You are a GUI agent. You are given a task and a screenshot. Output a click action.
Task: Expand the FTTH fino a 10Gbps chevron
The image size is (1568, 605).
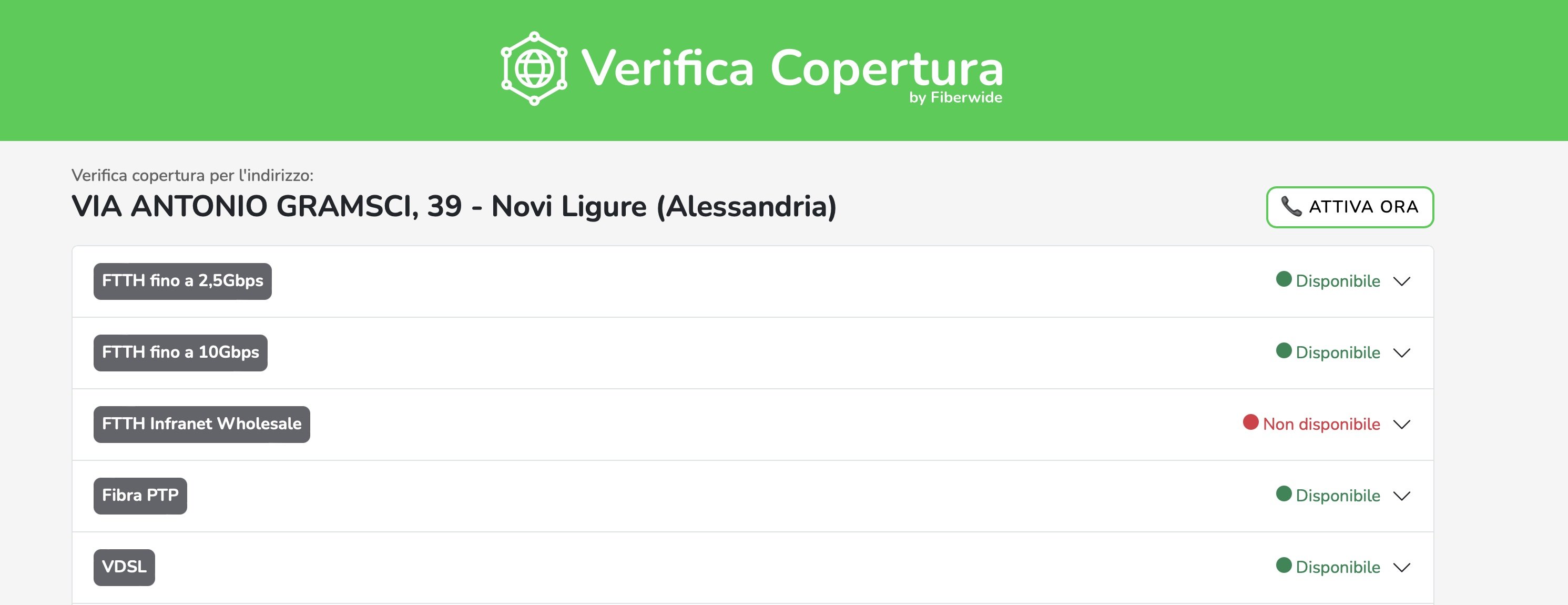1402,353
